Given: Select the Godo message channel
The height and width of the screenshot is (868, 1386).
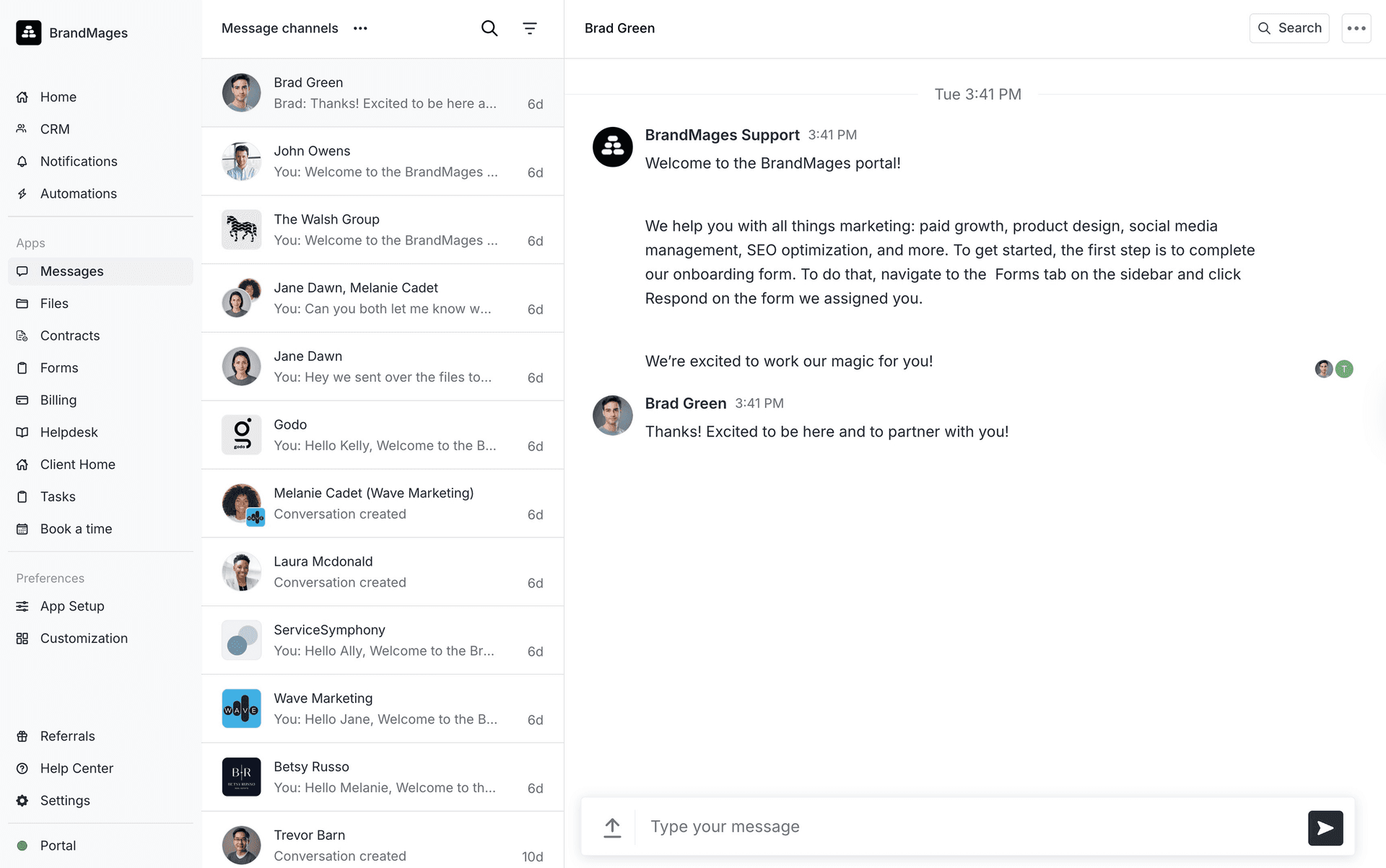Looking at the screenshot, I should [x=383, y=435].
